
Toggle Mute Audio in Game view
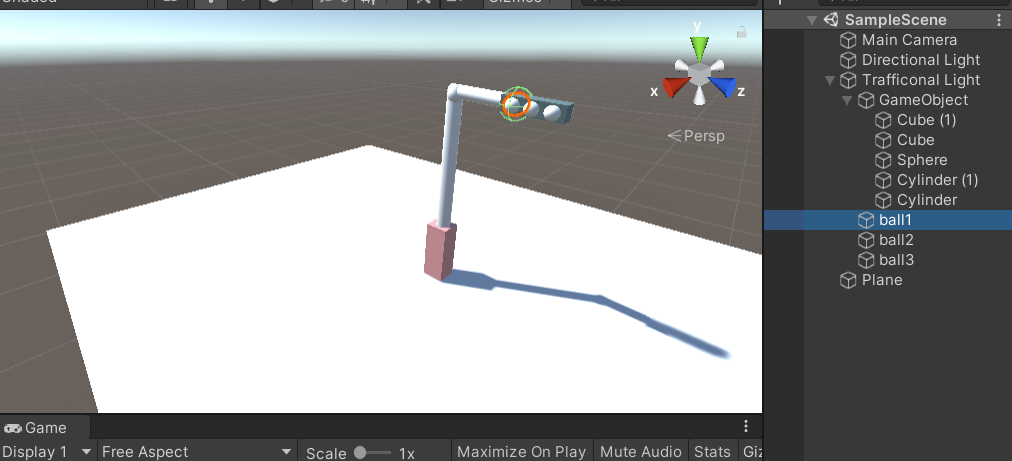pos(640,451)
